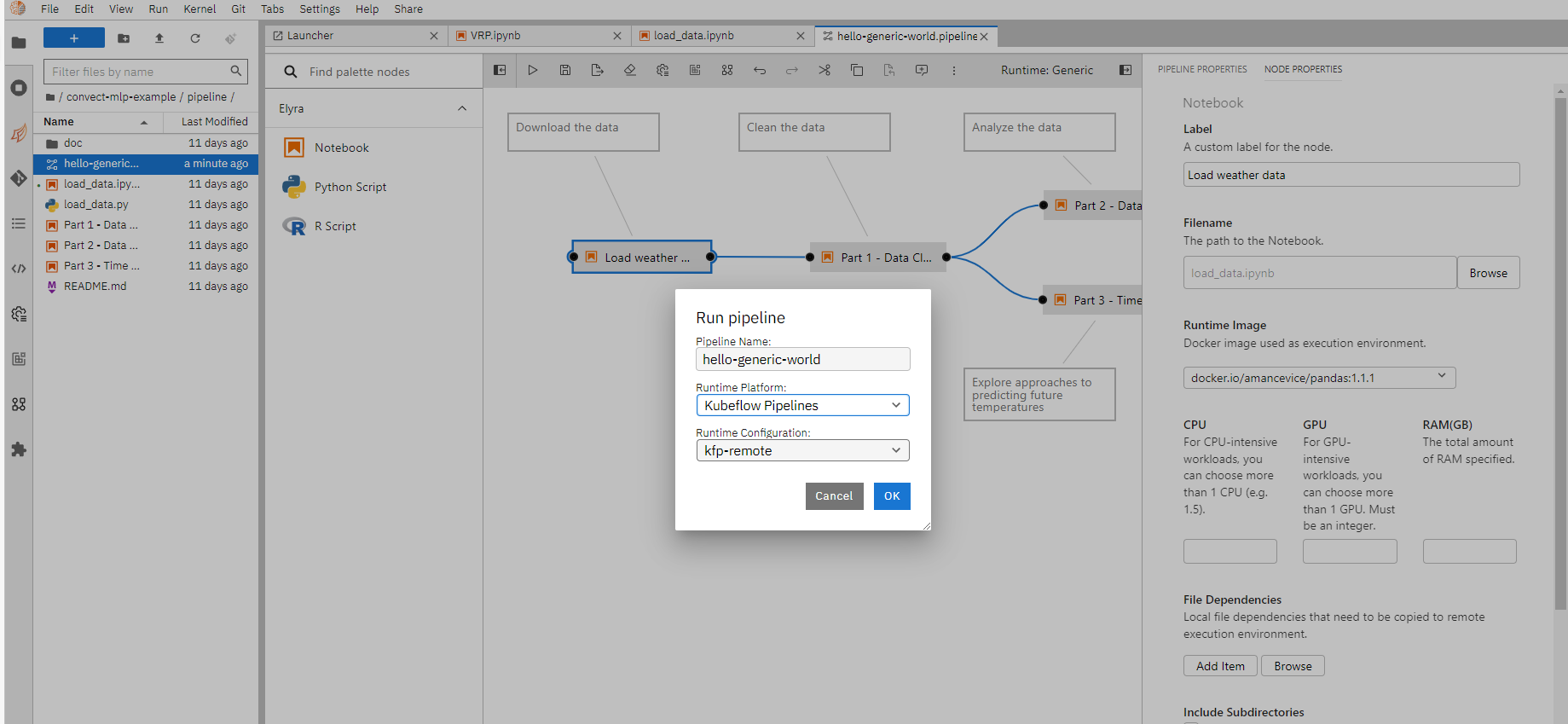Image resolution: width=1568 pixels, height=724 pixels.
Task: Run the pipeline with the play icon
Action: tap(533, 70)
